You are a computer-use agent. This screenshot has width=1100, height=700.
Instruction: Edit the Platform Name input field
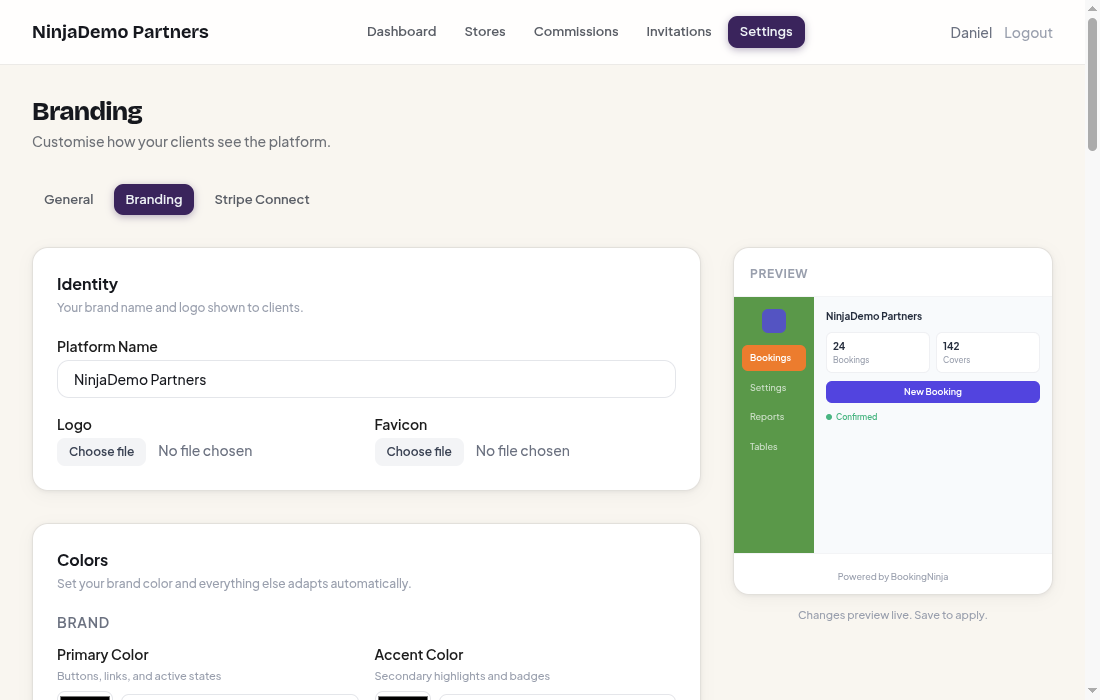[366, 379]
